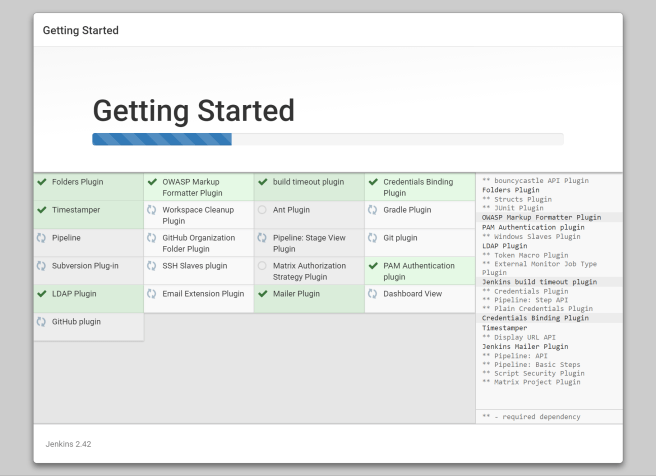
Task: Click the checkmark icon next to Mailer Plugin
Action: point(262,294)
